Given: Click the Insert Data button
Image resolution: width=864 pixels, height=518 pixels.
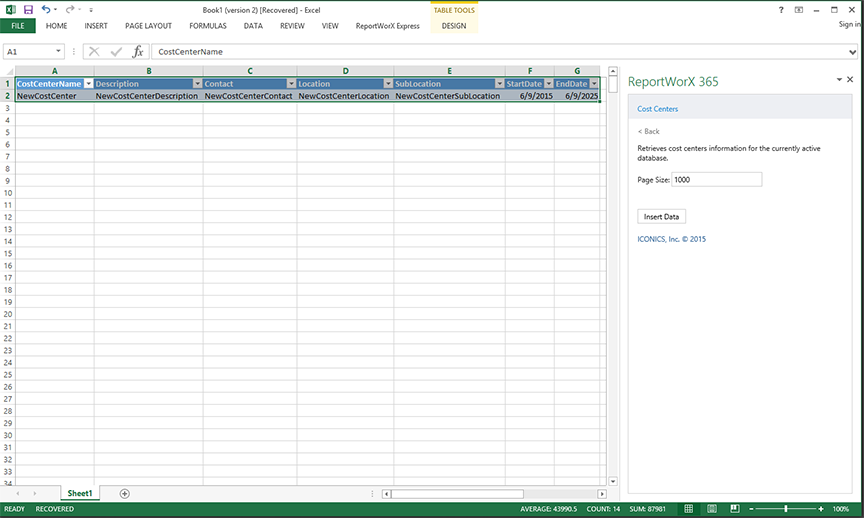Looking at the screenshot, I should click(x=661, y=216).
